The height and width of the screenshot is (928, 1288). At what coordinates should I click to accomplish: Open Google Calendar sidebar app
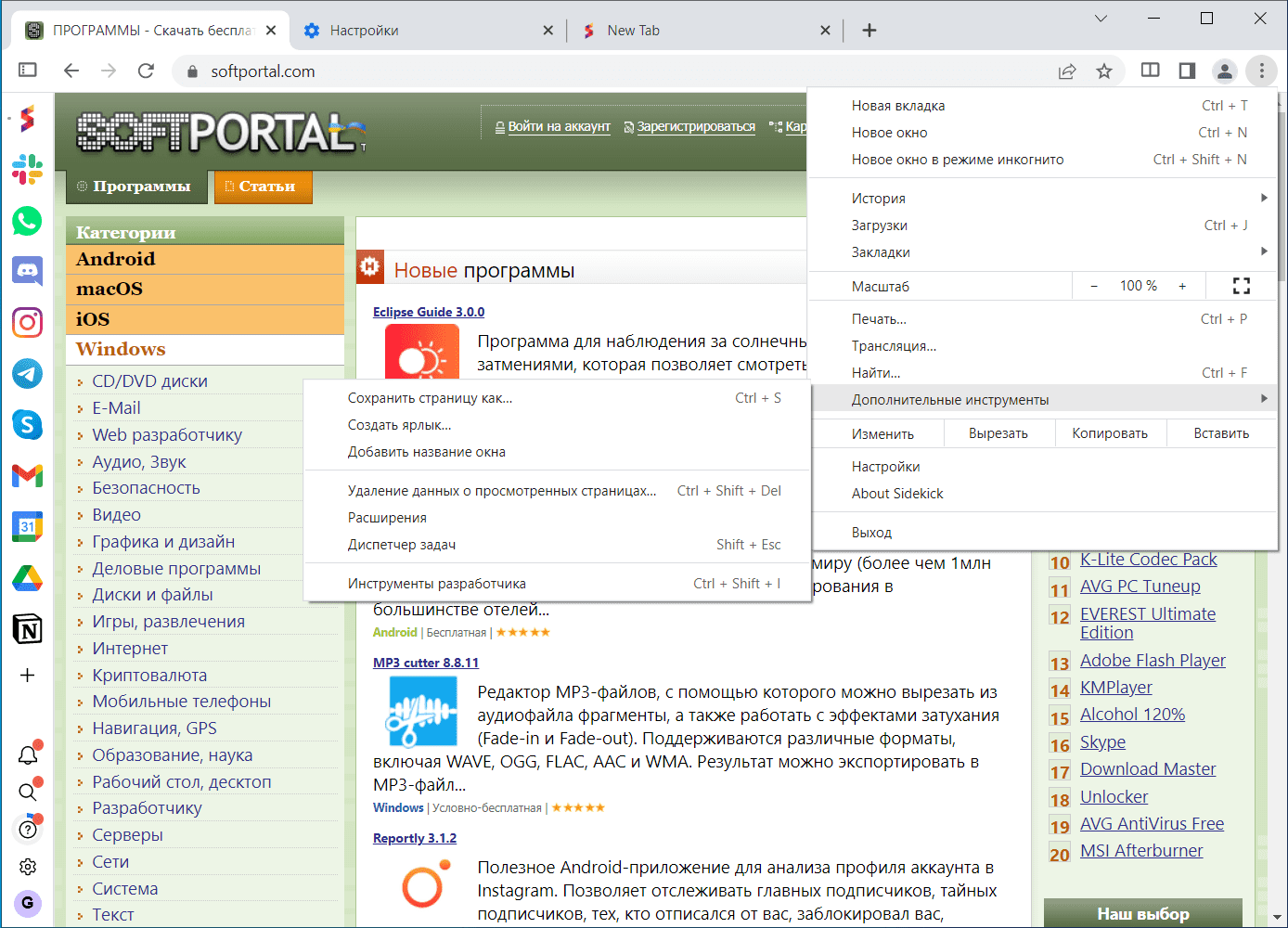[x=28, y=526]
